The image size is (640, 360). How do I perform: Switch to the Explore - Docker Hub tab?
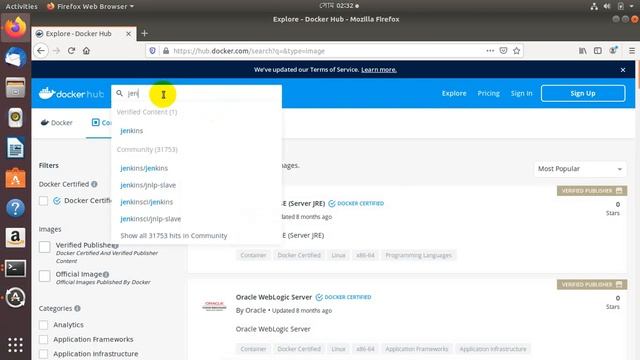click(x=83, y=34)
